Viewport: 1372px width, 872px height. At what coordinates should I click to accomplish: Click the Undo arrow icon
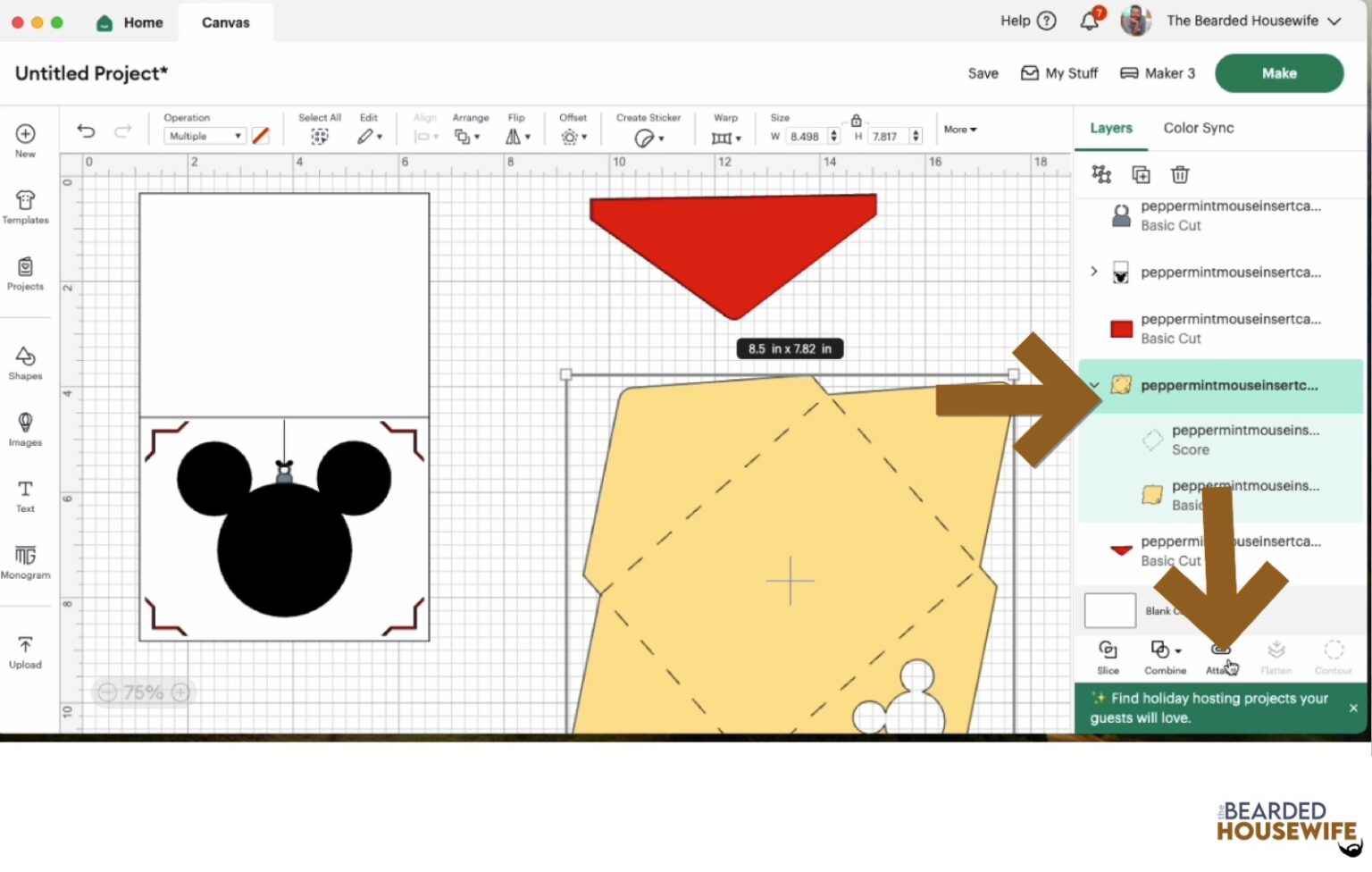(x=86, y=131)
